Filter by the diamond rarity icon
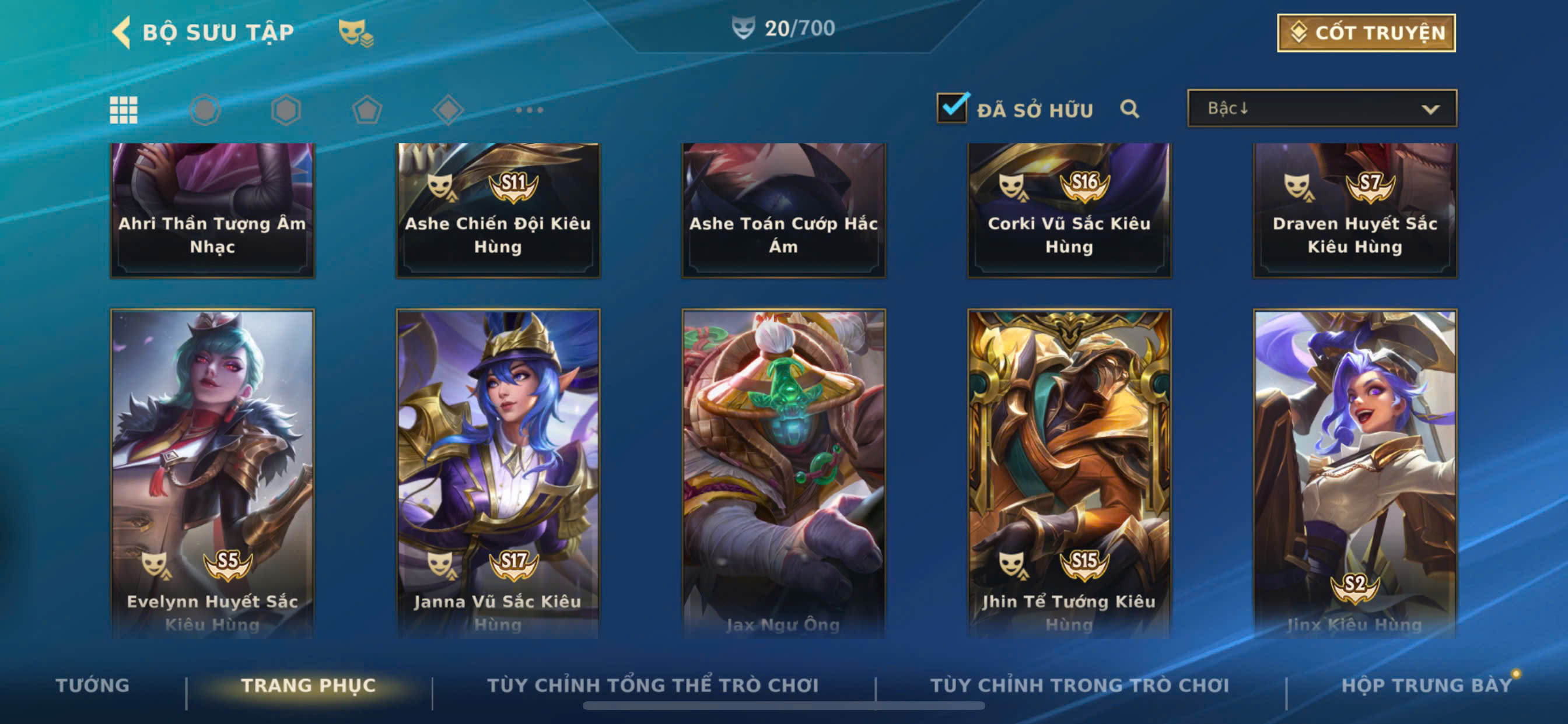The width and height of the screenshot is (1568, 724). 448,110
